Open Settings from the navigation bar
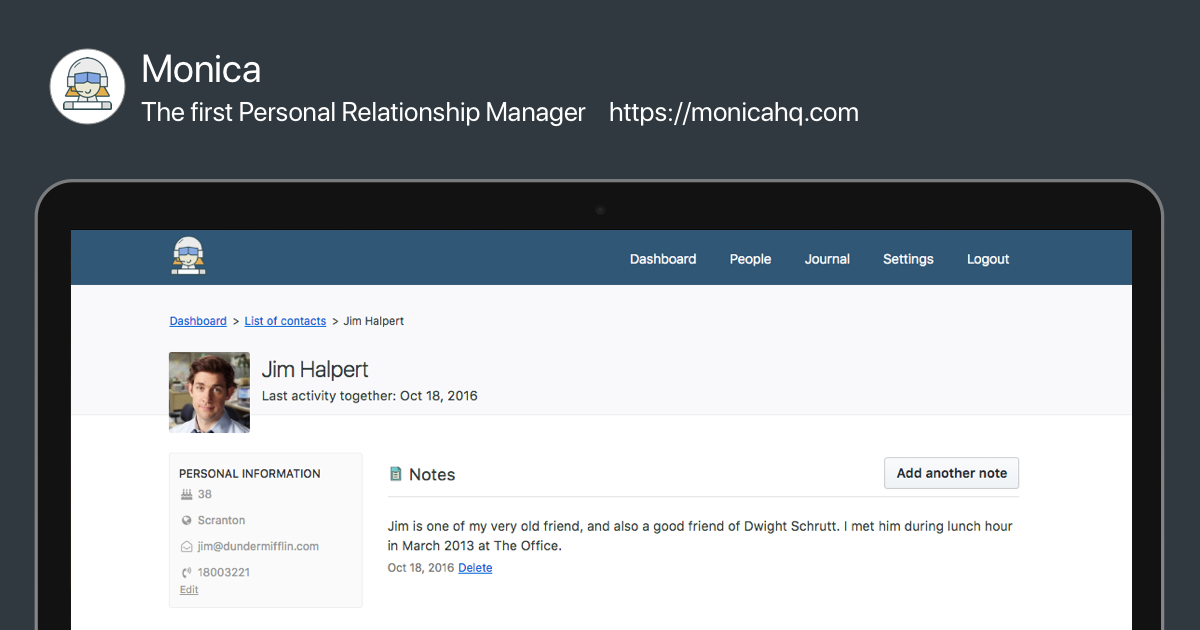Screen dimensions: 1200x630 (908, 259)
